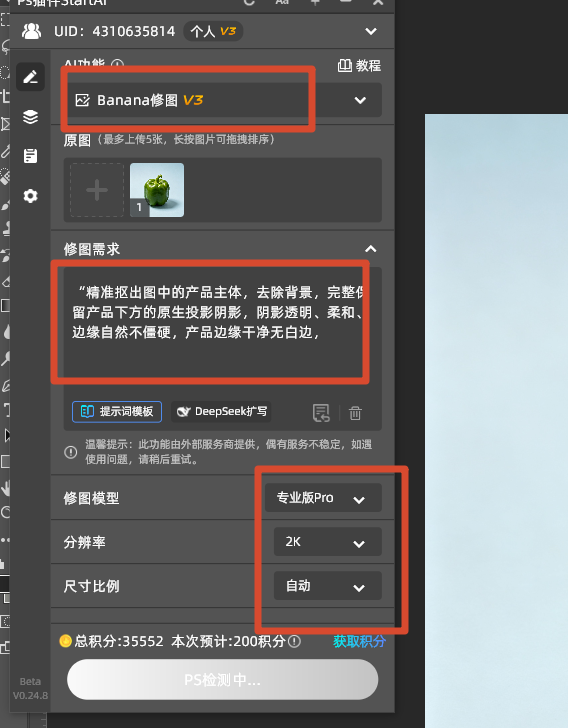
Task: Open the 教程 tutorial book link
Action: [359, 65]
